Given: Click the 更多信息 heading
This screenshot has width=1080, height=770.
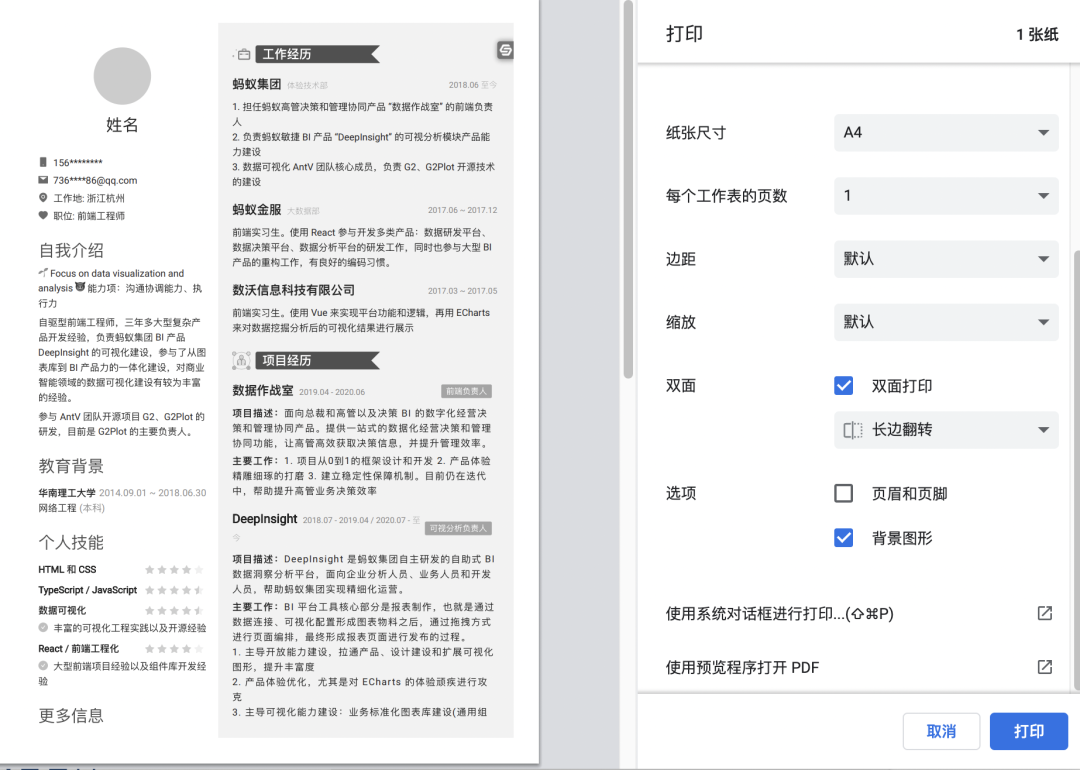Looking at the screenshot, I should pyautogui.click(x=71, y=716).
